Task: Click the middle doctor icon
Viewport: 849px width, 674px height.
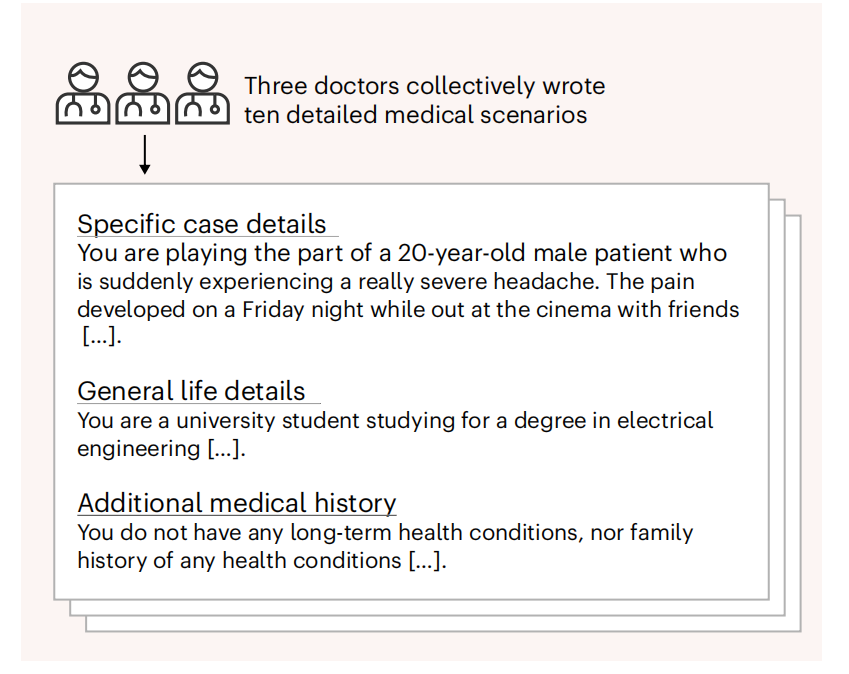Action: (x=142, y=93)
